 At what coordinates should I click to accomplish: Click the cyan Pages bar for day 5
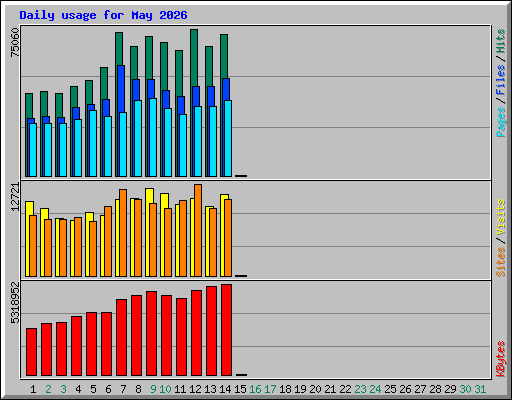93,143
